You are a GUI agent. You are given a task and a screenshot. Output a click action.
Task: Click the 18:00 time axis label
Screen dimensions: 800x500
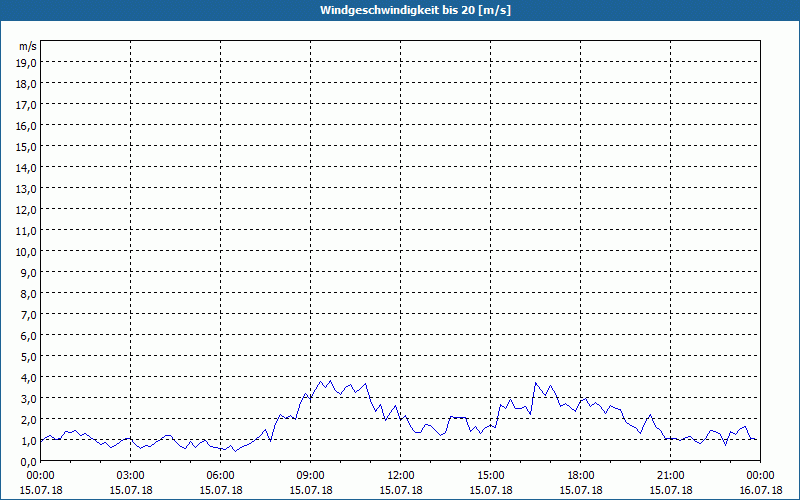(x=581, y=476)
